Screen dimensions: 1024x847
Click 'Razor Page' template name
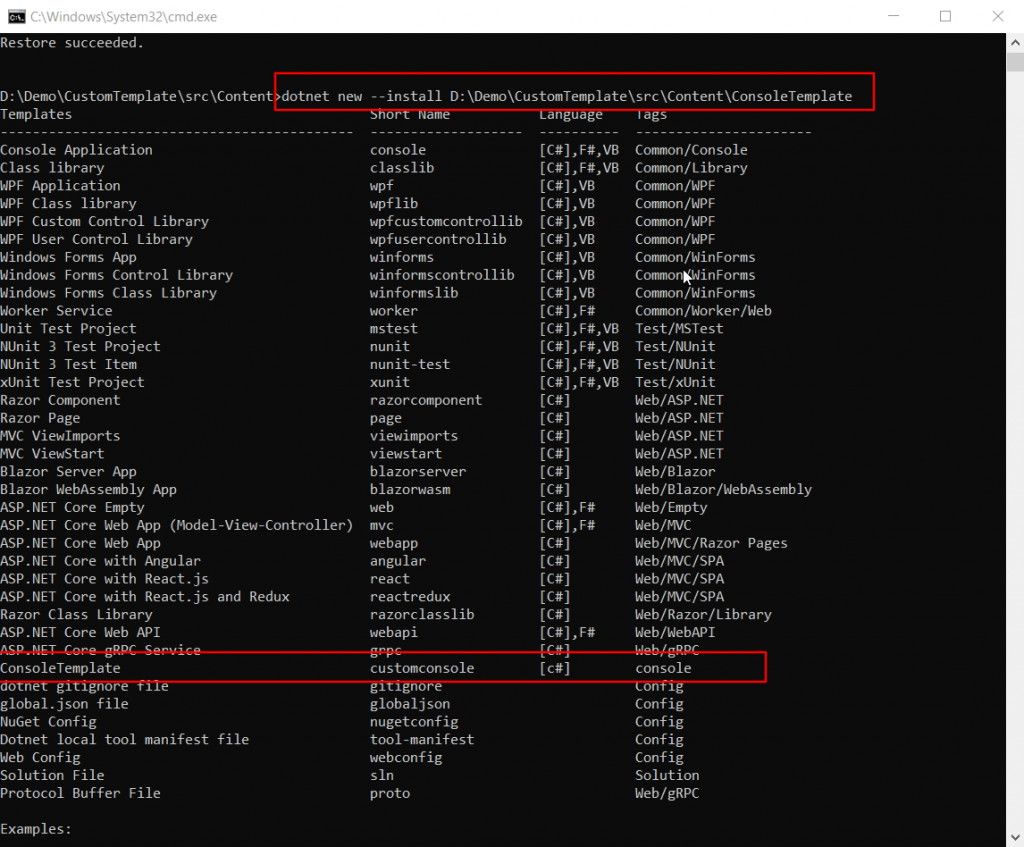click(40, 418)
